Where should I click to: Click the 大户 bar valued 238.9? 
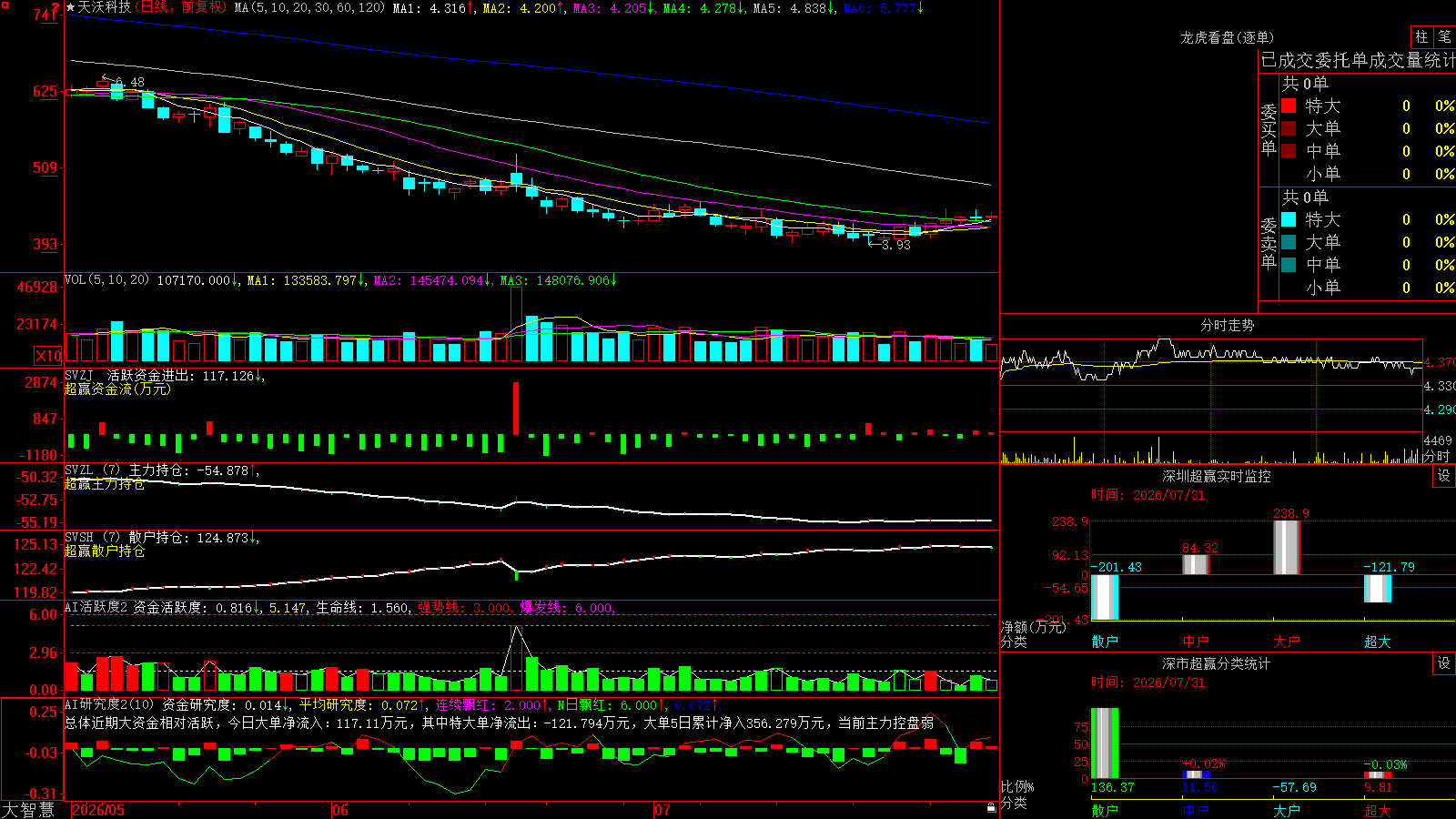point(1287,548)
